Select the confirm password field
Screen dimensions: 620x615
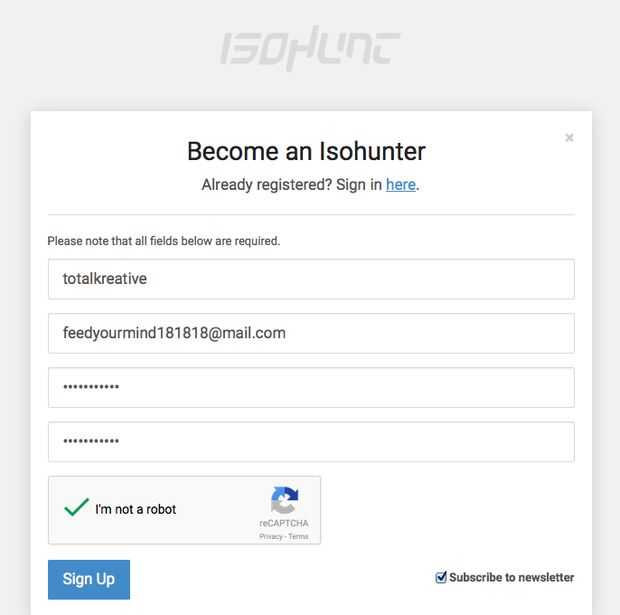click(x=311, y=441)
